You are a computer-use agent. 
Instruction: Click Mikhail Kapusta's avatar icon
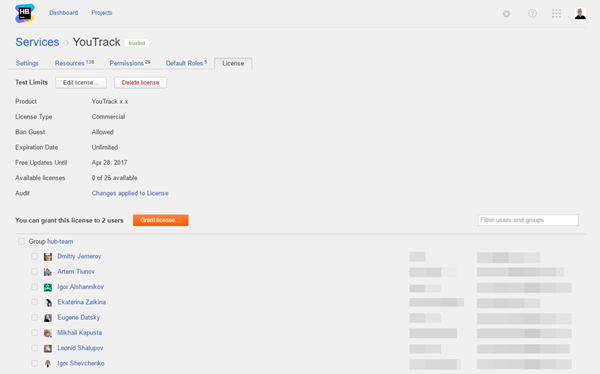(x=48, y=333)
